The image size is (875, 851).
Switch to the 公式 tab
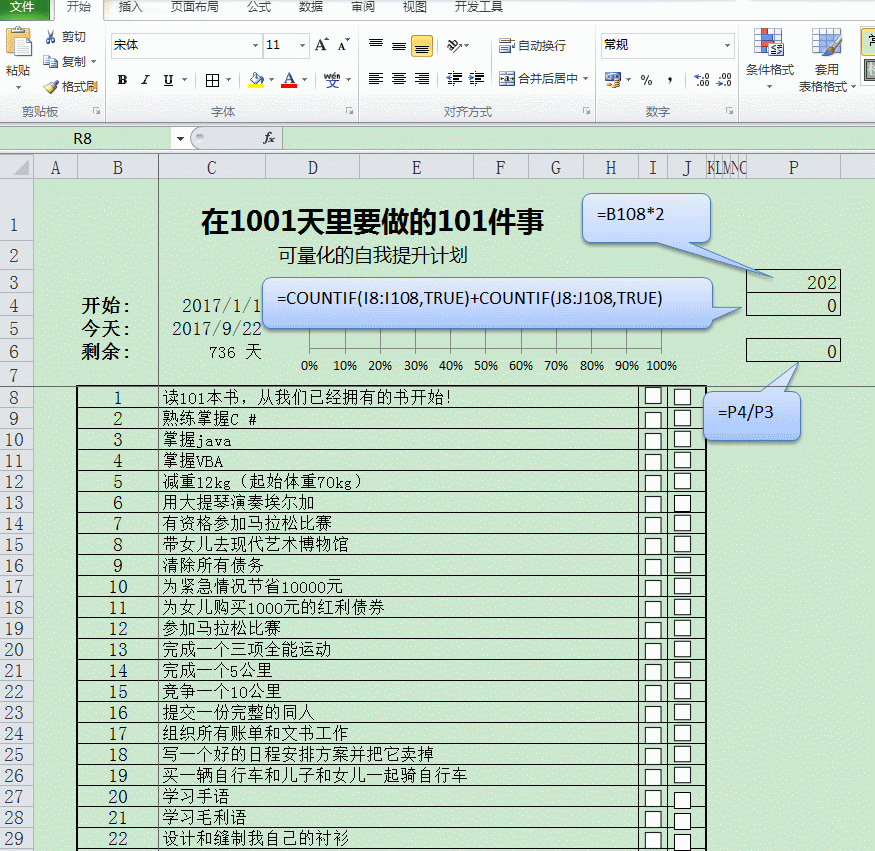click(x=259, y=7)
